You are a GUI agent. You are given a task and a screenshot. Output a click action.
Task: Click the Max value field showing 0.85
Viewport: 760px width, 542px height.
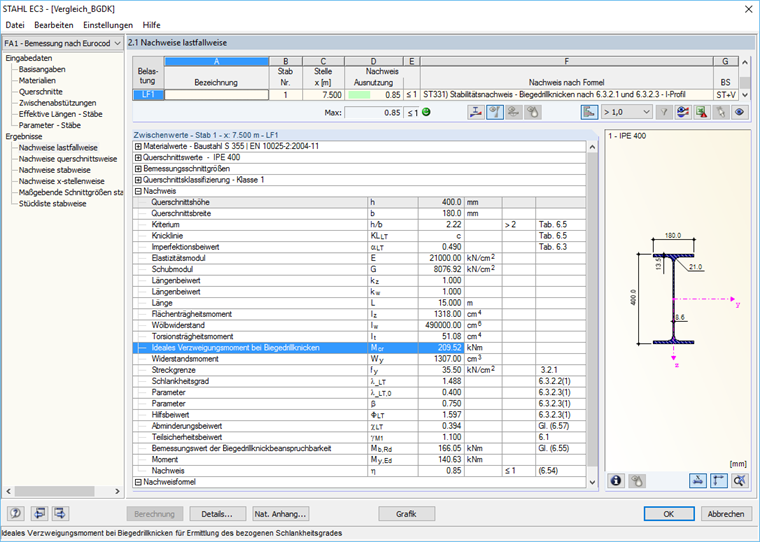373,112
